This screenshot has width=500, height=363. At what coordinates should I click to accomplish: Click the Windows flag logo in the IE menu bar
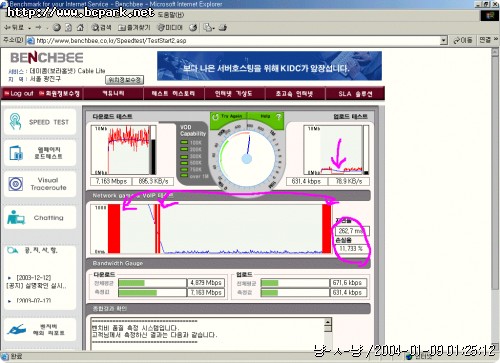coord(490,15)
